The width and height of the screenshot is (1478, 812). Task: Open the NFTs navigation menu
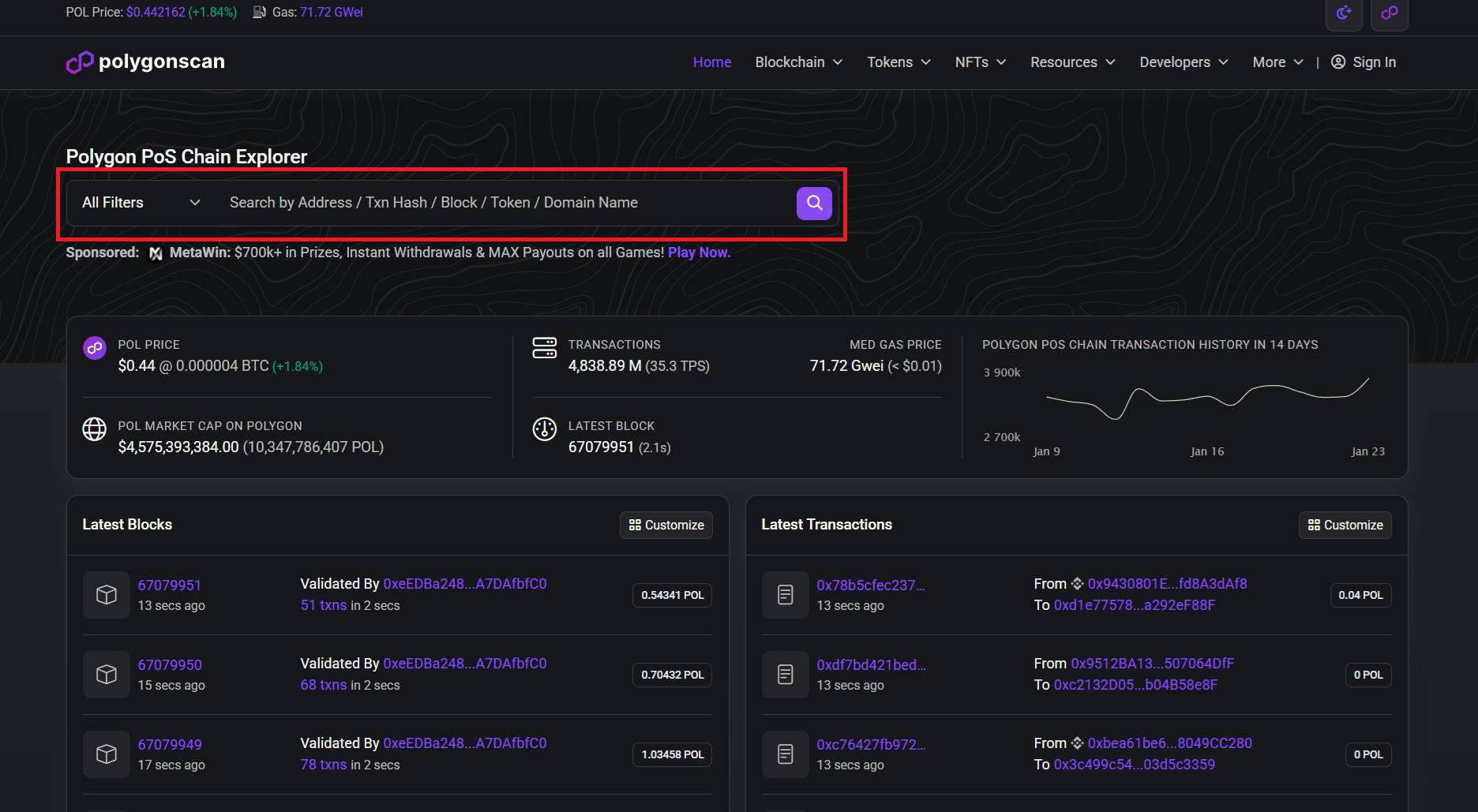point(980,62)
